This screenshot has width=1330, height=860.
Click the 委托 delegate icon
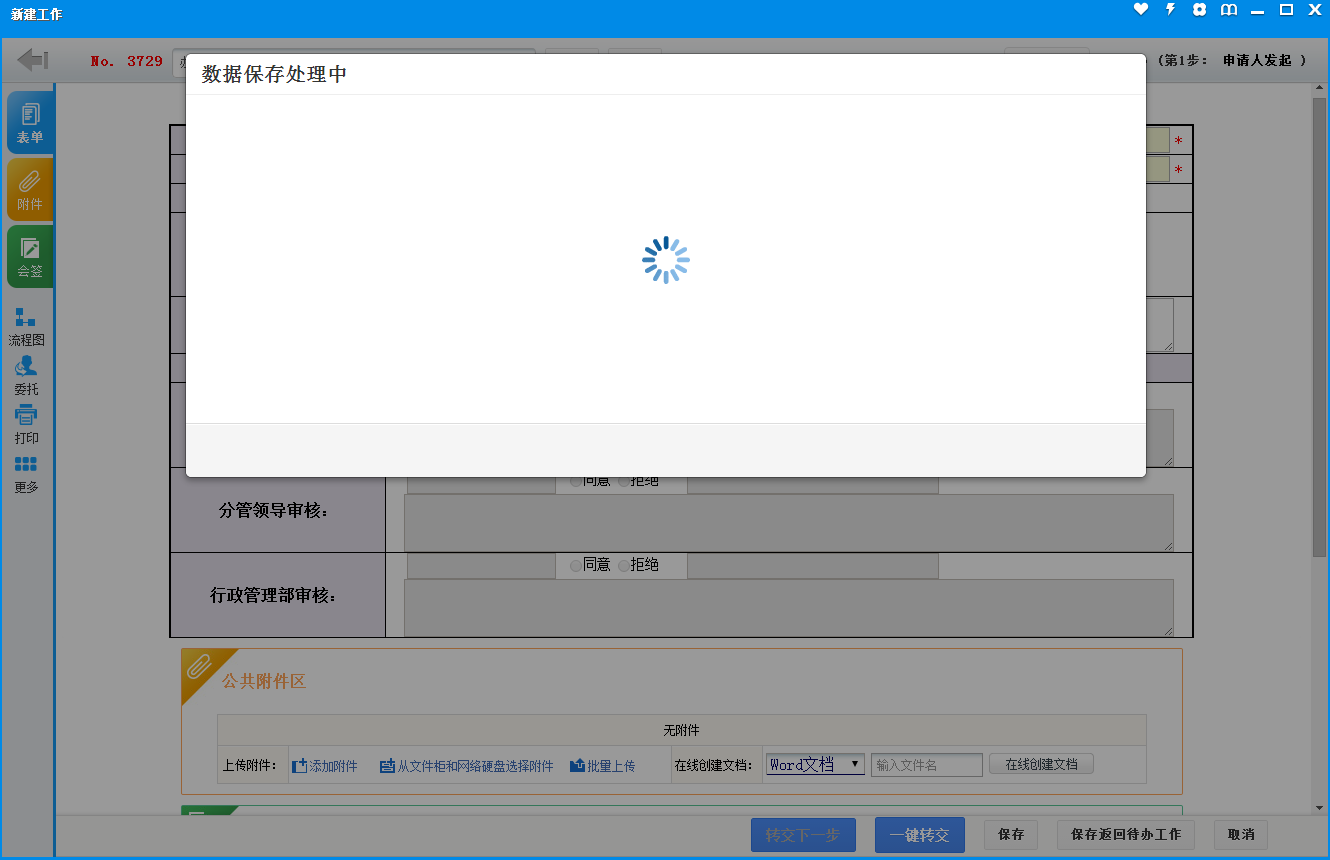26,375
